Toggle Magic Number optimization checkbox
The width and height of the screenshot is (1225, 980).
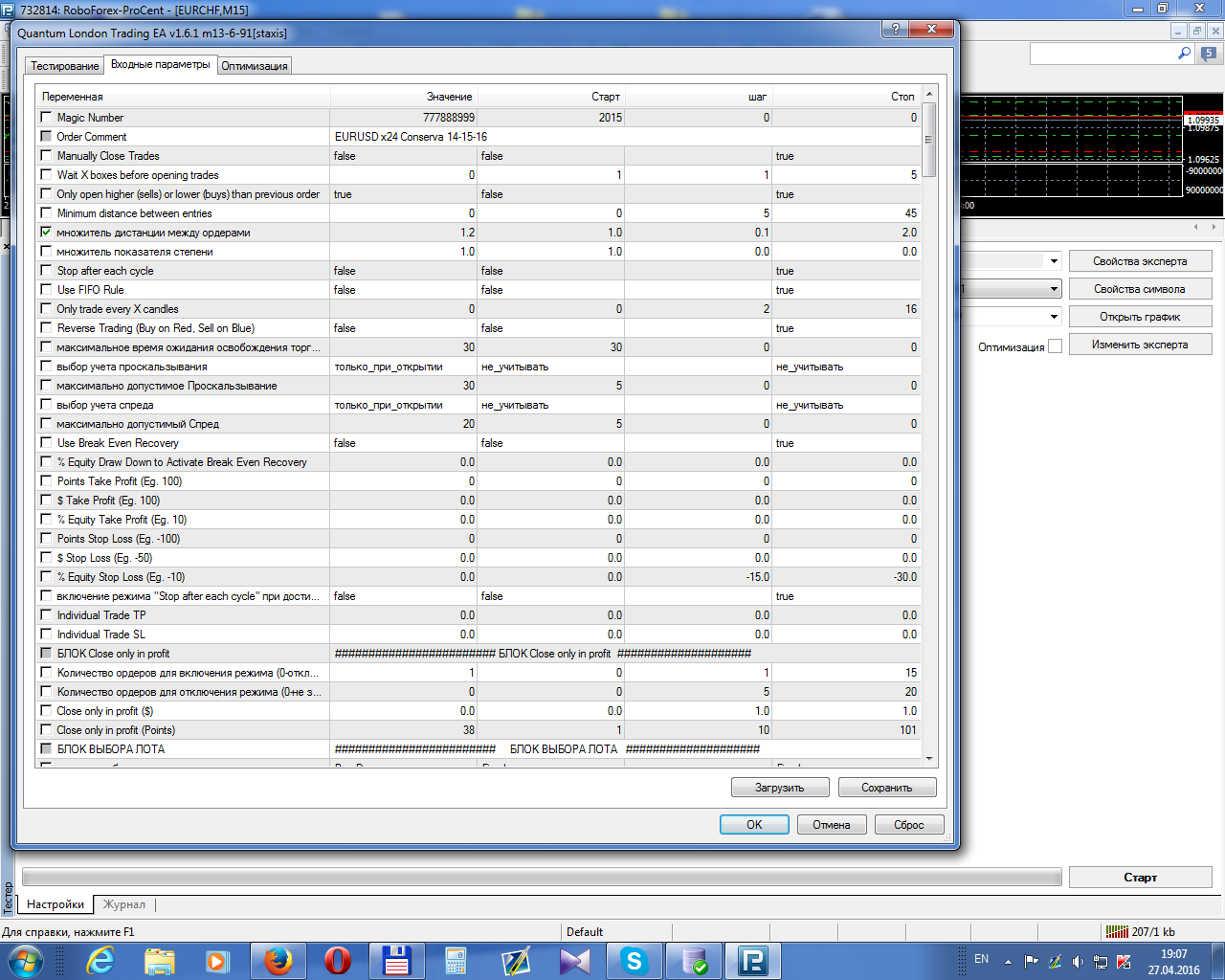tap(46, 117)
